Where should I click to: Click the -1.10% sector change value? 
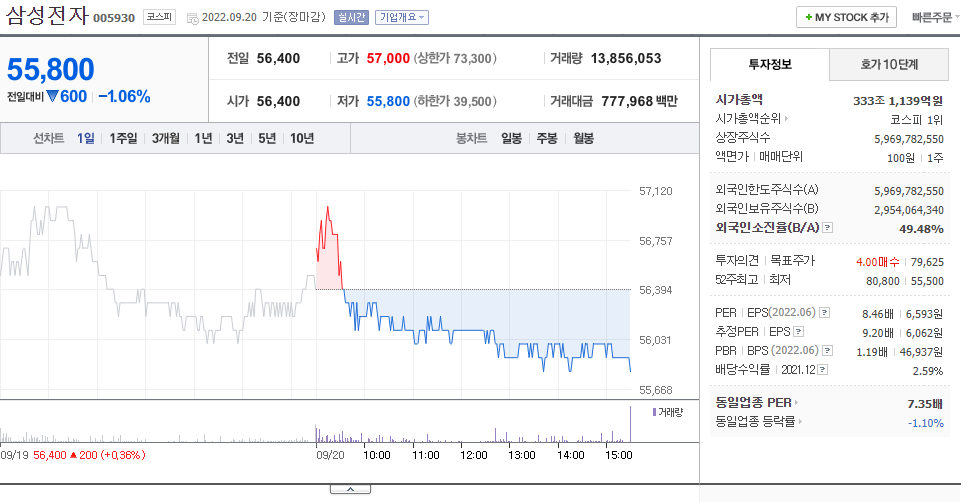pos(926,423)
